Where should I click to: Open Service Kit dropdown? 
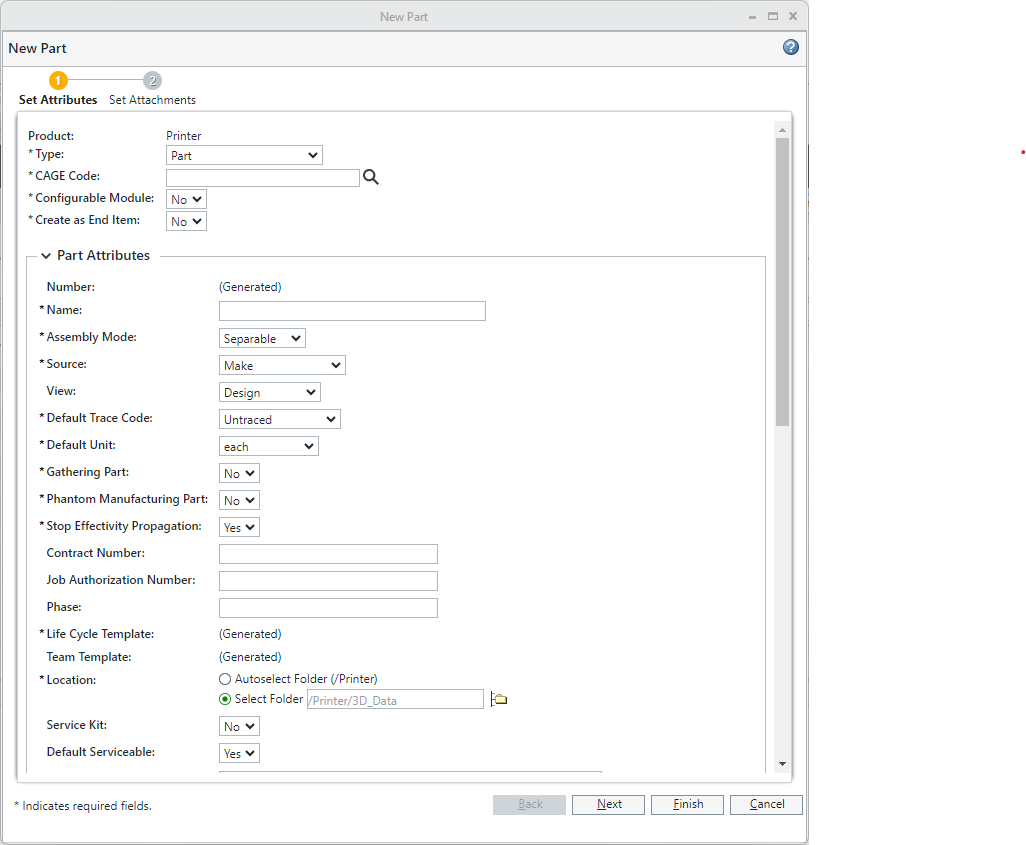pyautogui.click(x=239, y=726)
